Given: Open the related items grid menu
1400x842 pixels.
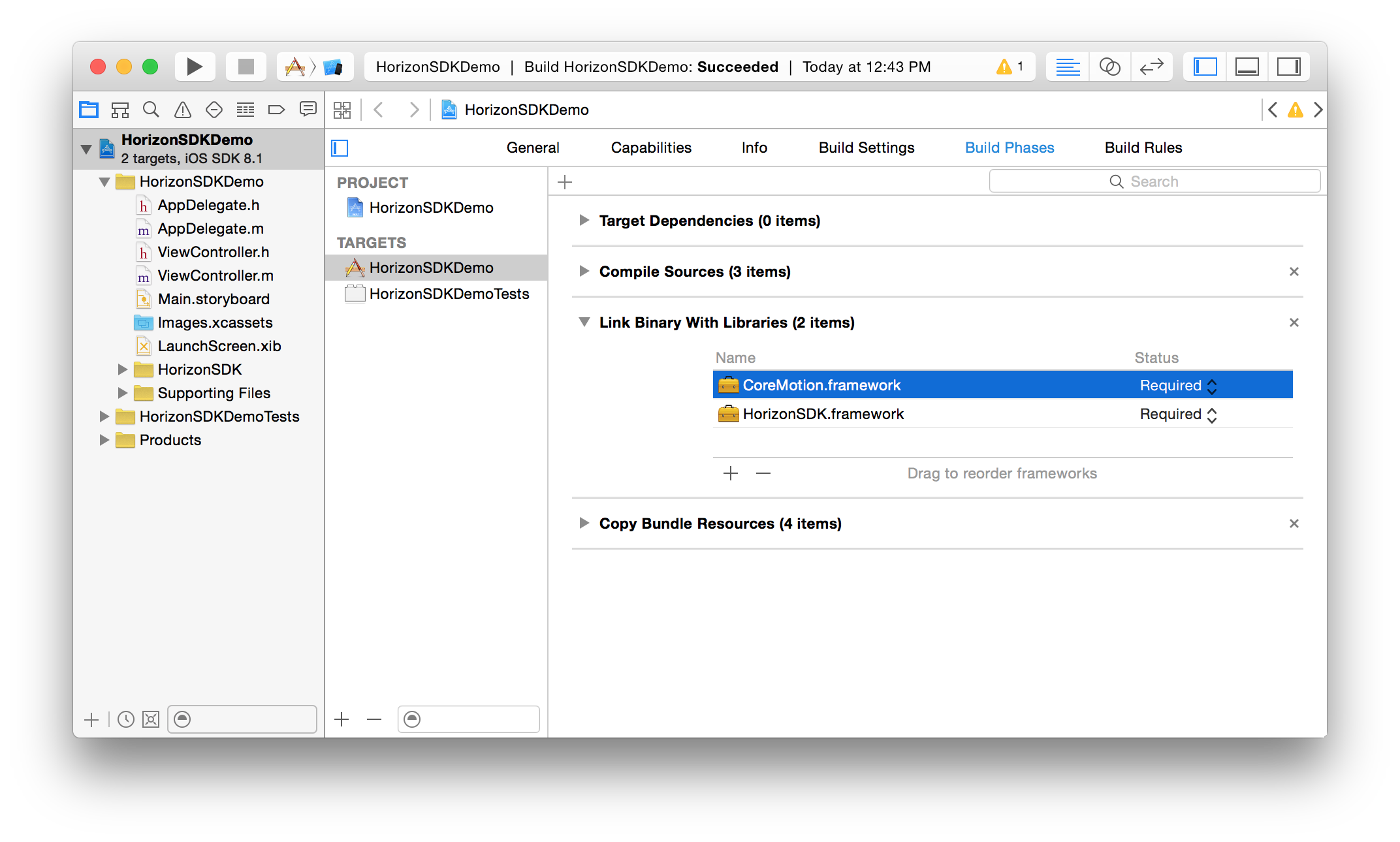Looking at the screenshot, I should (342, 110).
